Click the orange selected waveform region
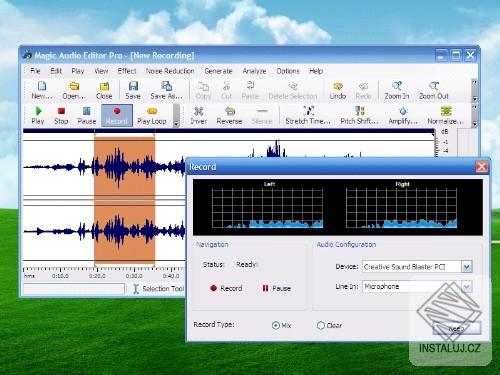500x375 pixels. pyautogui.click(x=124, y=199)
